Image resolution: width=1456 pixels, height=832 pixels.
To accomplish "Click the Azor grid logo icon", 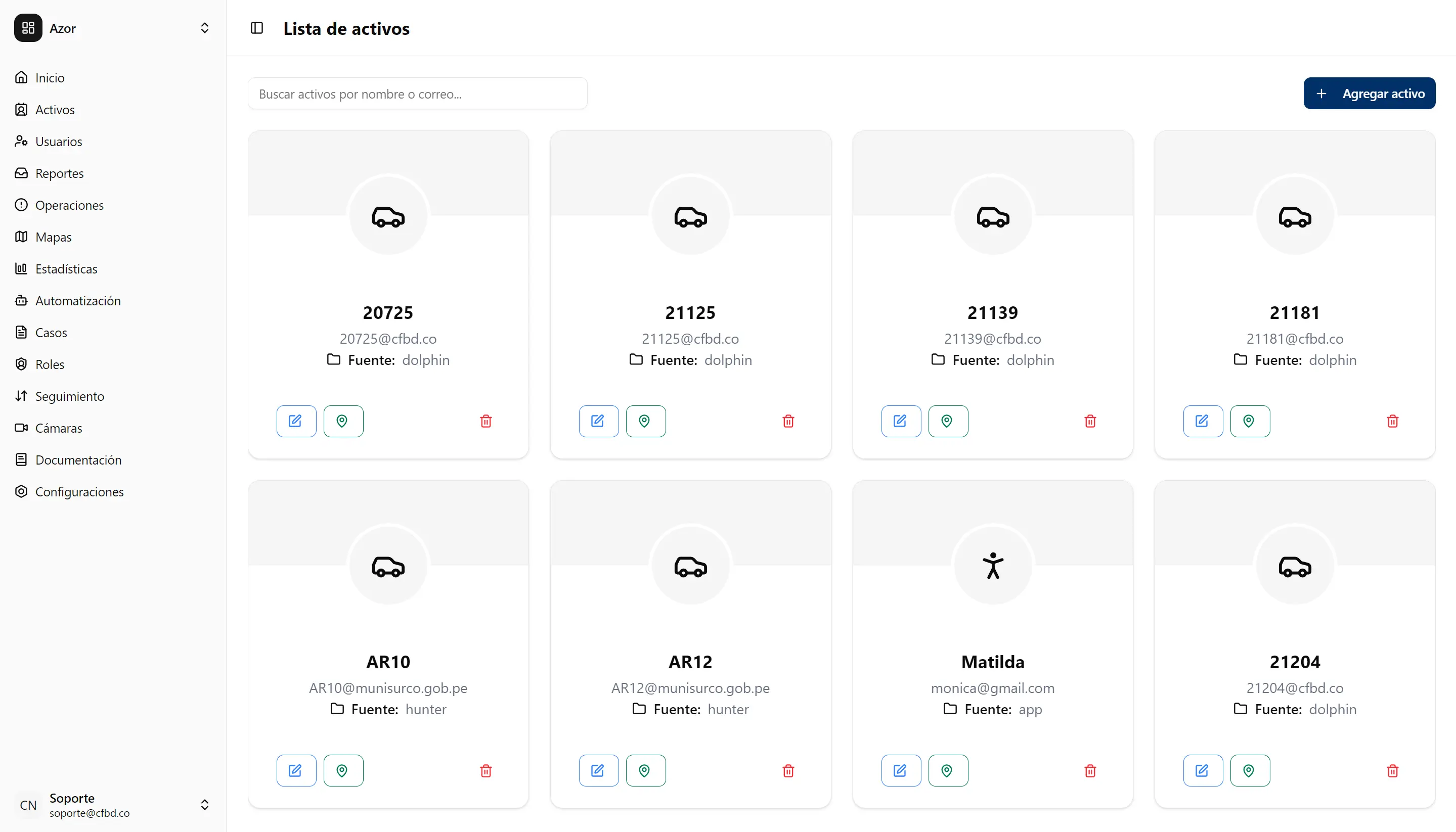I will click(x=27, y=27).
